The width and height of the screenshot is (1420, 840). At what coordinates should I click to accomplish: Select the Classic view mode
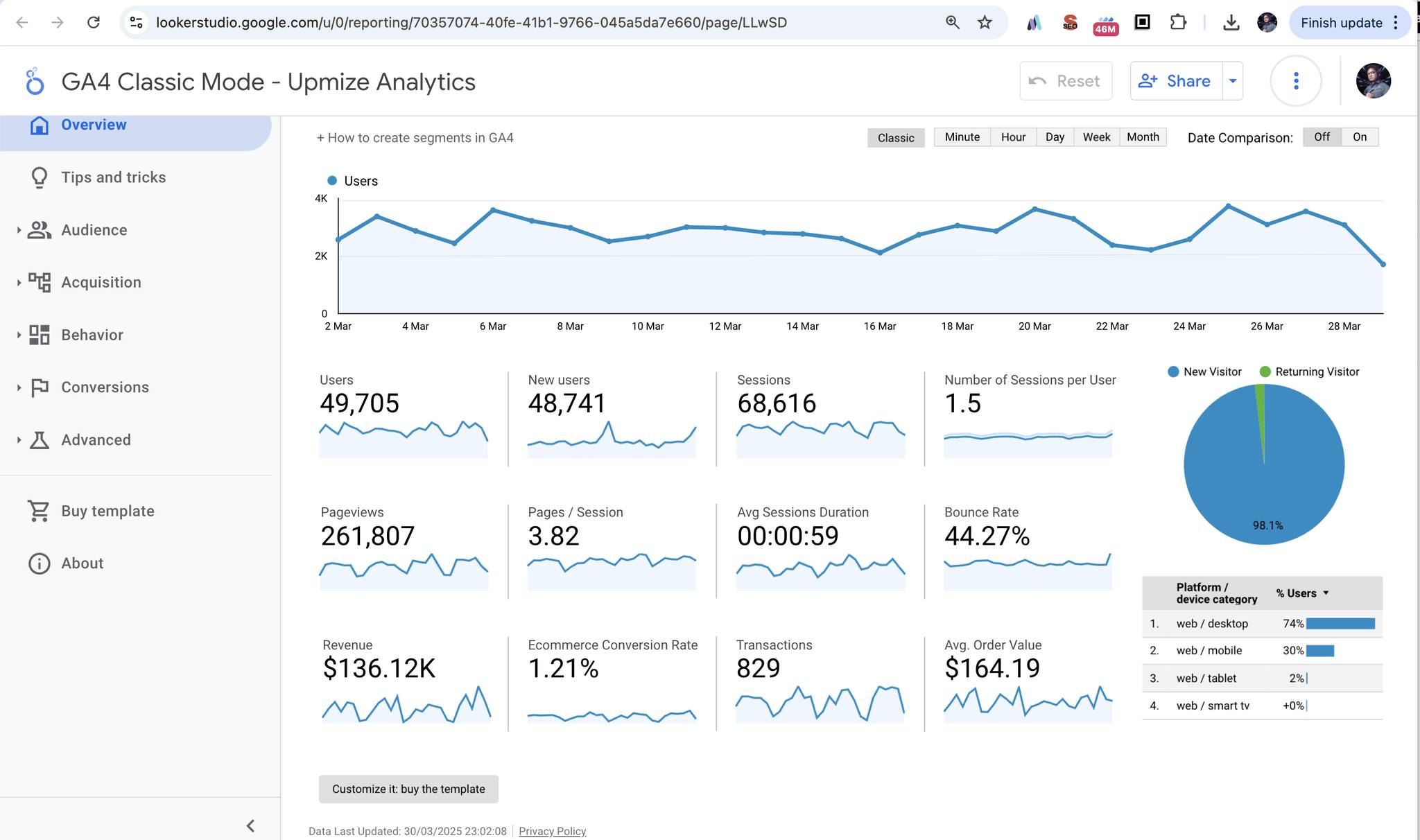[896, 138]
